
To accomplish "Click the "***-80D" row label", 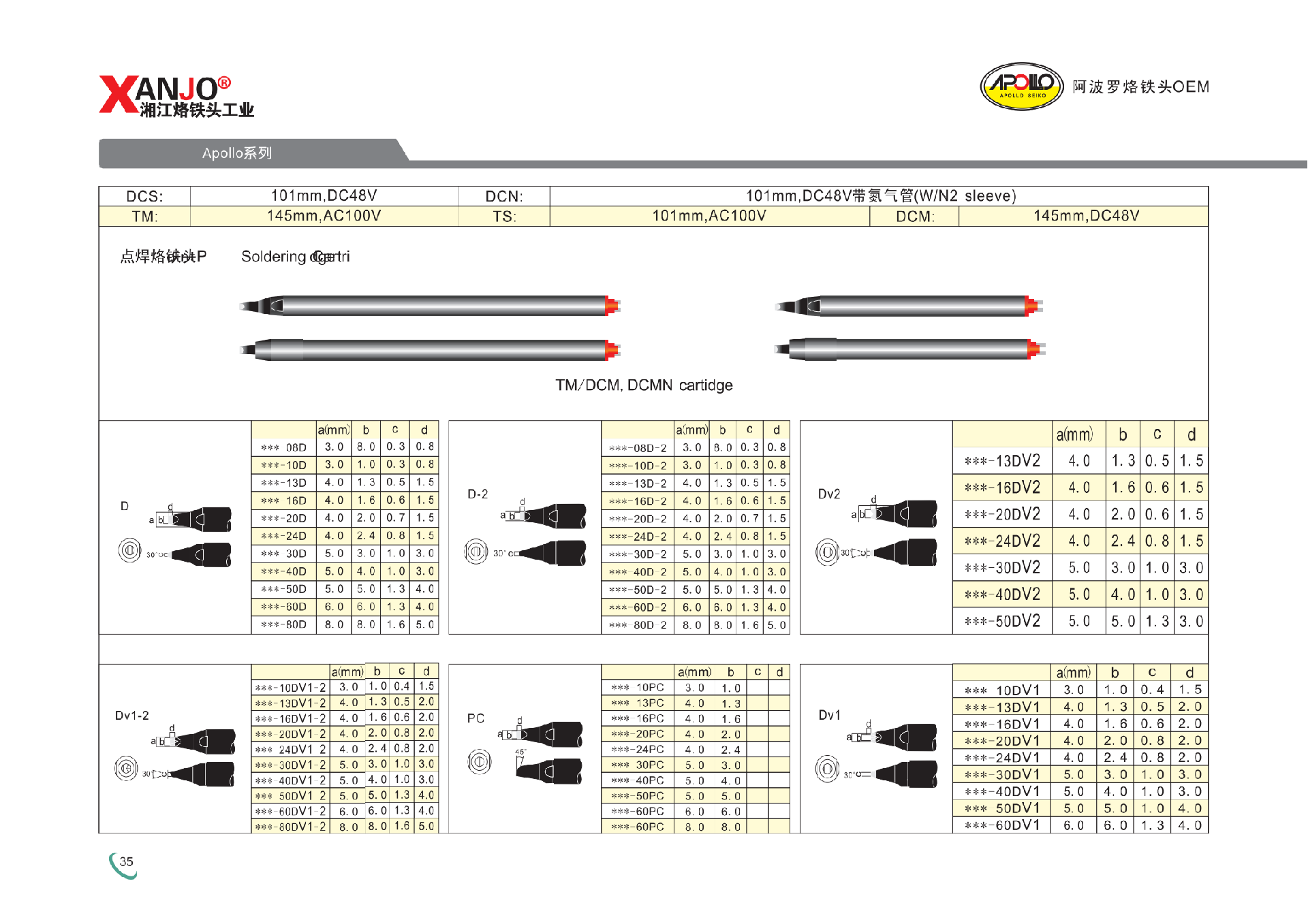I will click(x=284, y=624).
